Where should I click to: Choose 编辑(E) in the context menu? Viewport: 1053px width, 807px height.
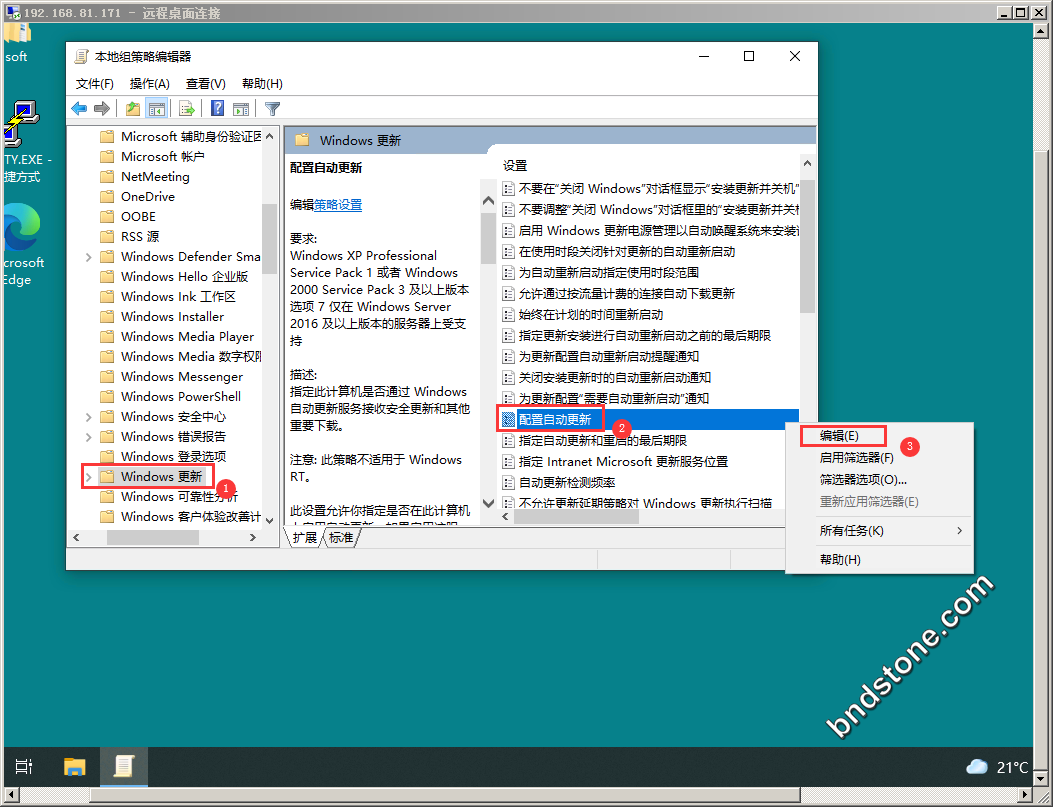point(840,436)
